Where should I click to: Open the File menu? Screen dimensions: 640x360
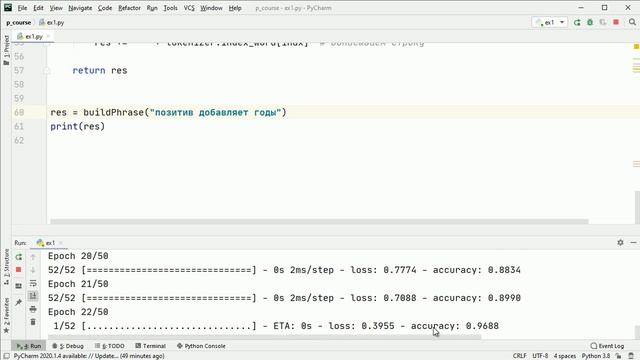pos(22,8)
